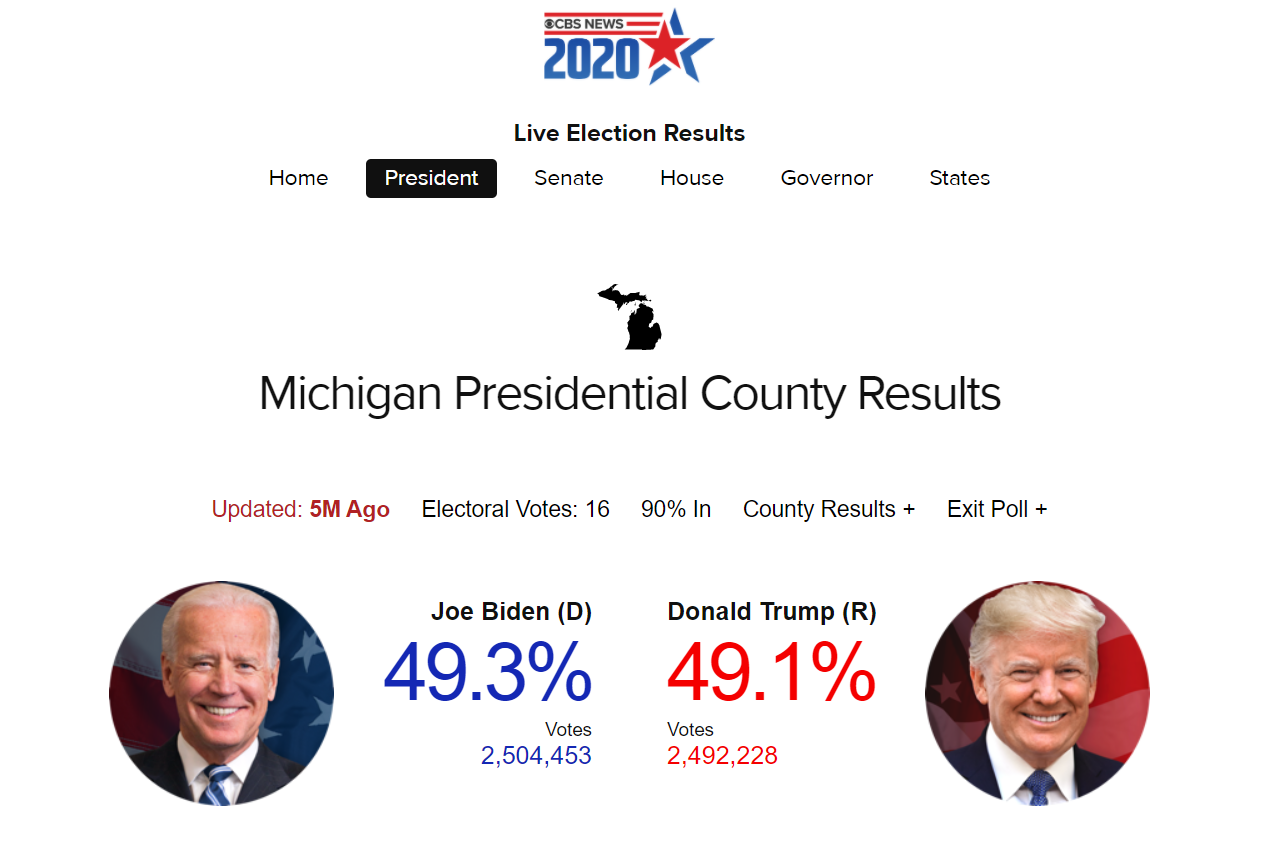Click Donald Trump (R) candidate name
This screenshot has height=862, width=1262.
[772, 612]
